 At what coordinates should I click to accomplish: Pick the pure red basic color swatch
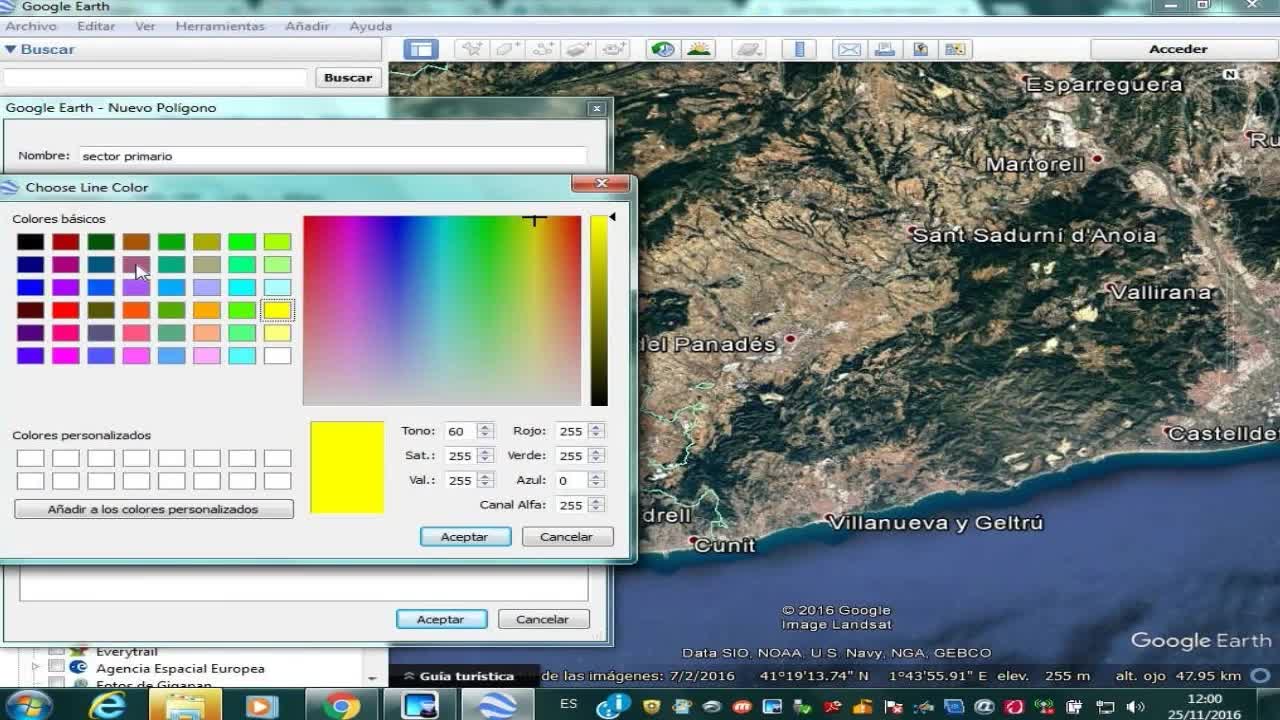(x=66, y=310)
